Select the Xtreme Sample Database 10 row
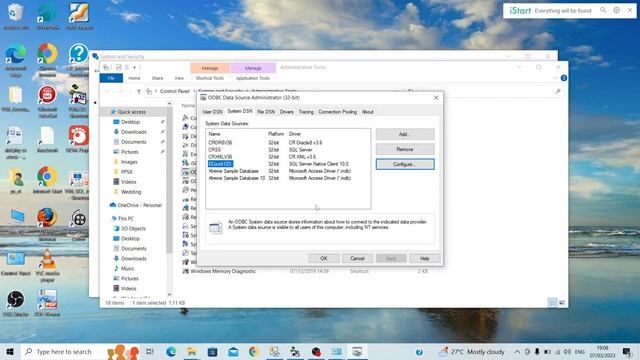The height and width of the screenshot is (360, 640). pos(288,178)
